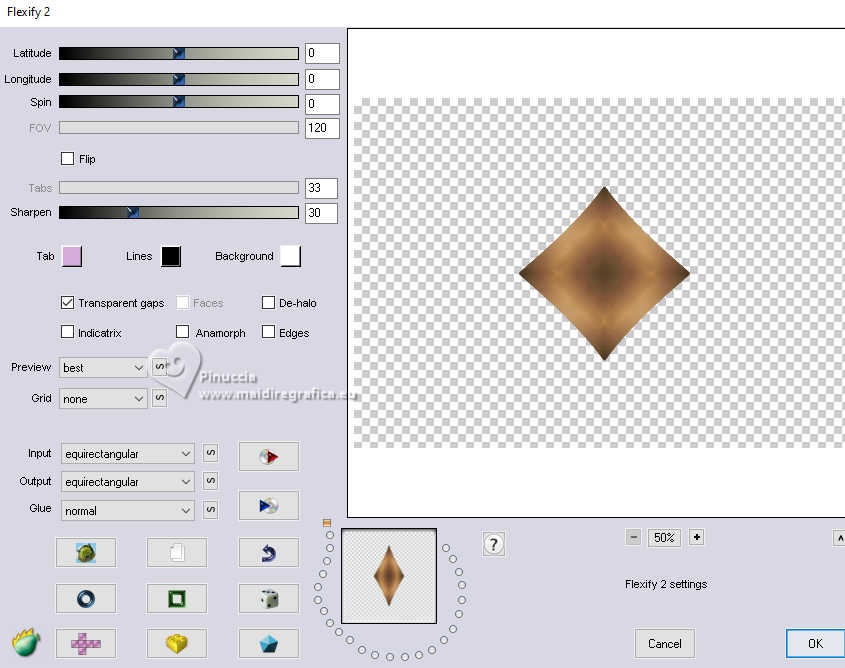Open the Lines black color swatch
Screen dimensions: 845x668
click(171, 256)
